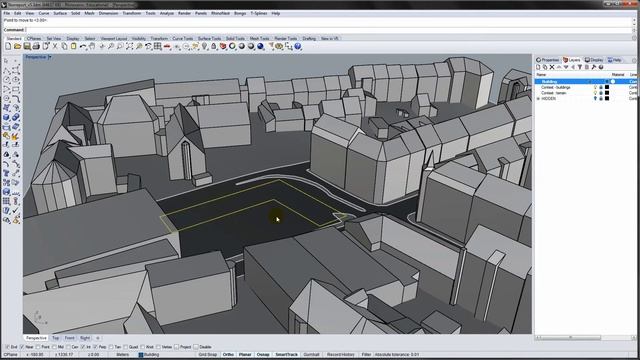640x360 pixels.
Task: Toggle the End osnap checkbox
Action: (x=7, y=347)
